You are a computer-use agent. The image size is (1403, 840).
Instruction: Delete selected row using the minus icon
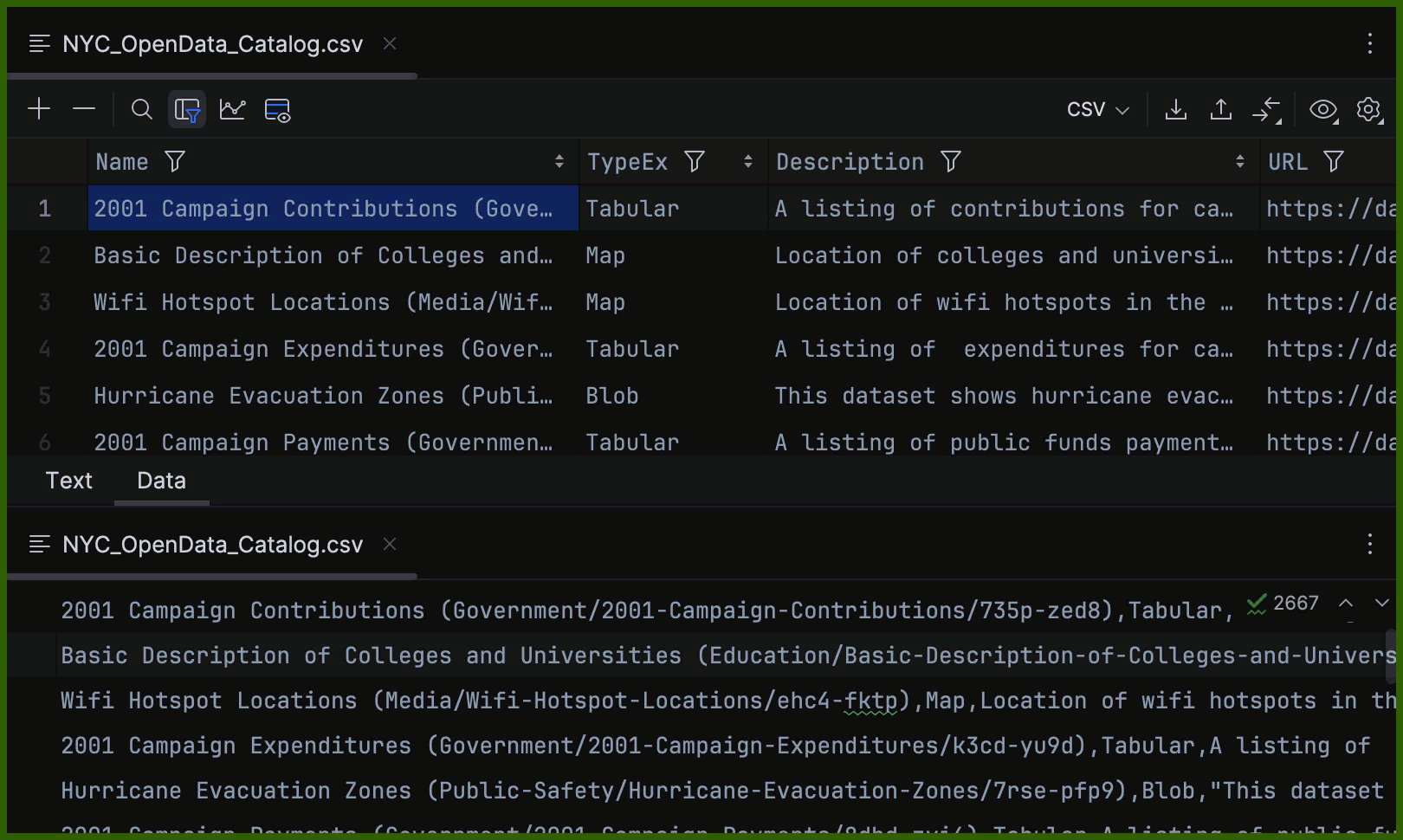[x=84, y=109]
